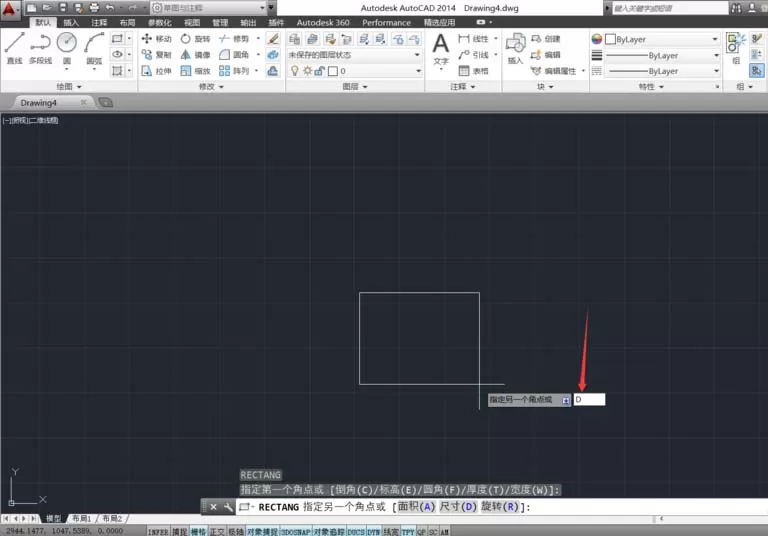Toggle Object Snap Tracking (对象追踪) in status bar
This screenshot has height=536, width=768.
pyautogui.click(x=329, y=532)
